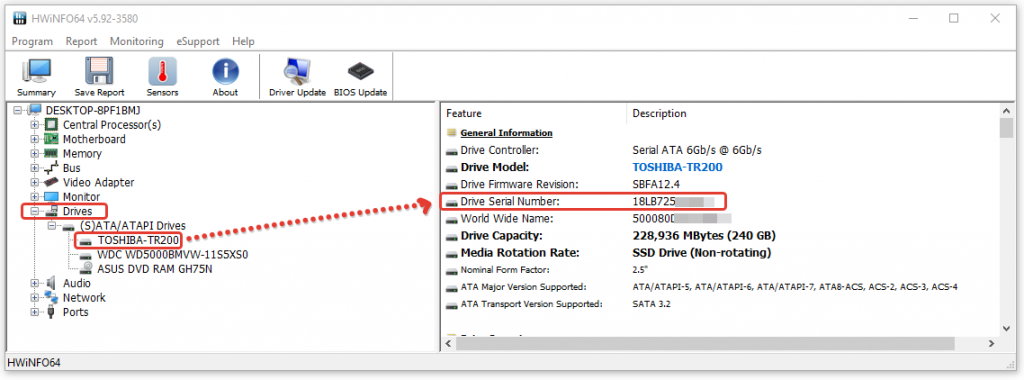Collapse the Drives node
This screenshot has height=380, width=1024.
pos(35,211)
